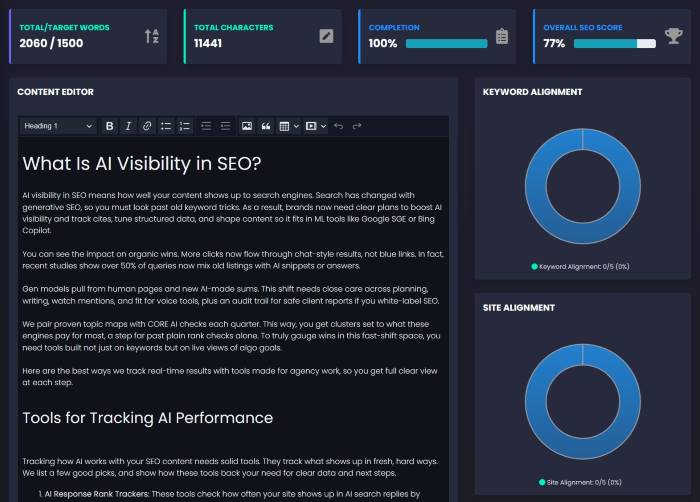Insert a block quote
The width and height of the screenshot is (700, 502).
pyautogui.click(x=266, y=126)
